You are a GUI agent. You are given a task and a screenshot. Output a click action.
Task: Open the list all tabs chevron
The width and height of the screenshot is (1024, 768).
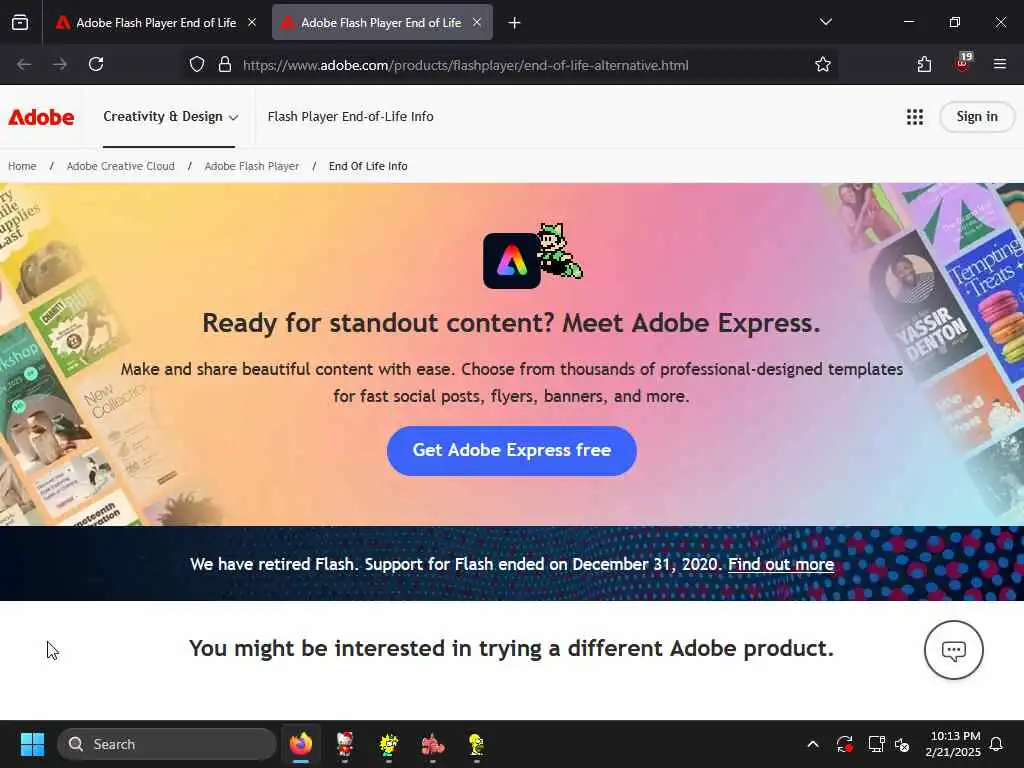click(825, 22)
